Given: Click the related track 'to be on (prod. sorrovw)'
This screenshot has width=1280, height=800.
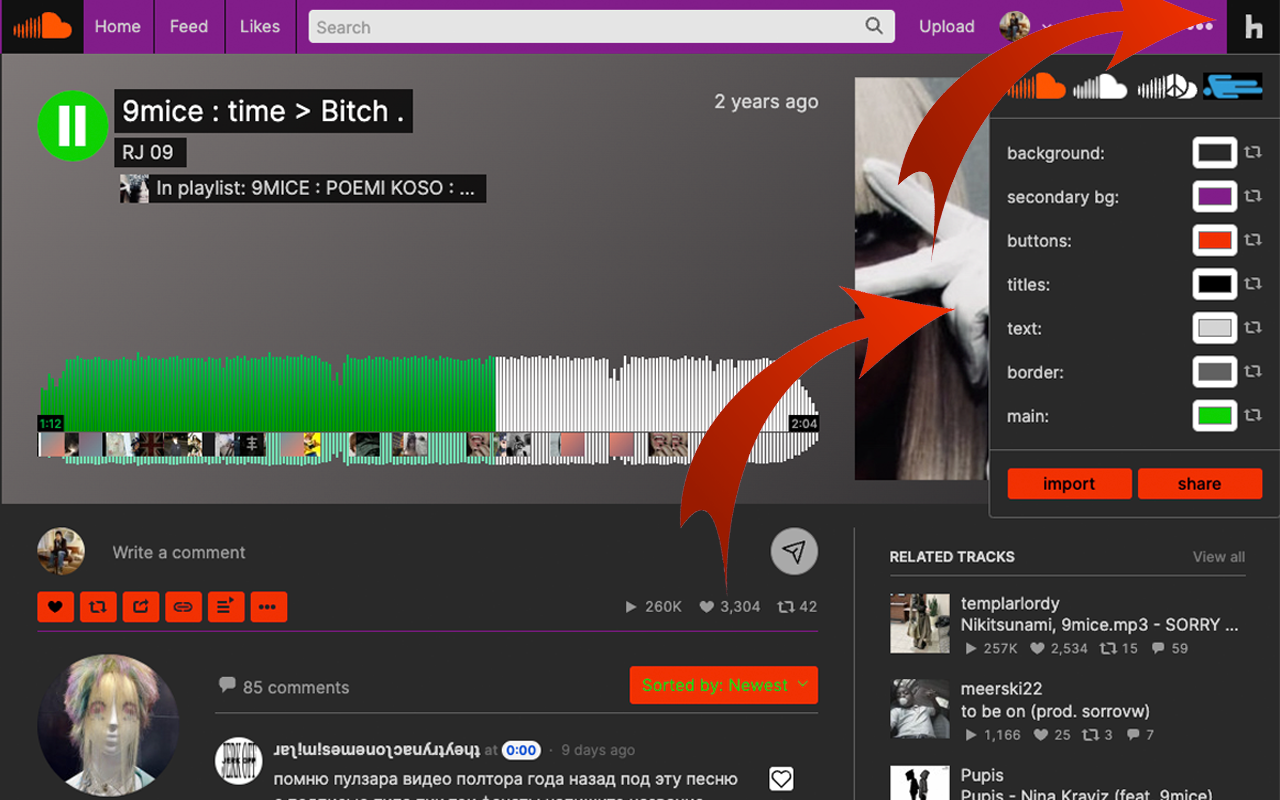Looking at the screenshot, I should click(x=1055, y=711).
